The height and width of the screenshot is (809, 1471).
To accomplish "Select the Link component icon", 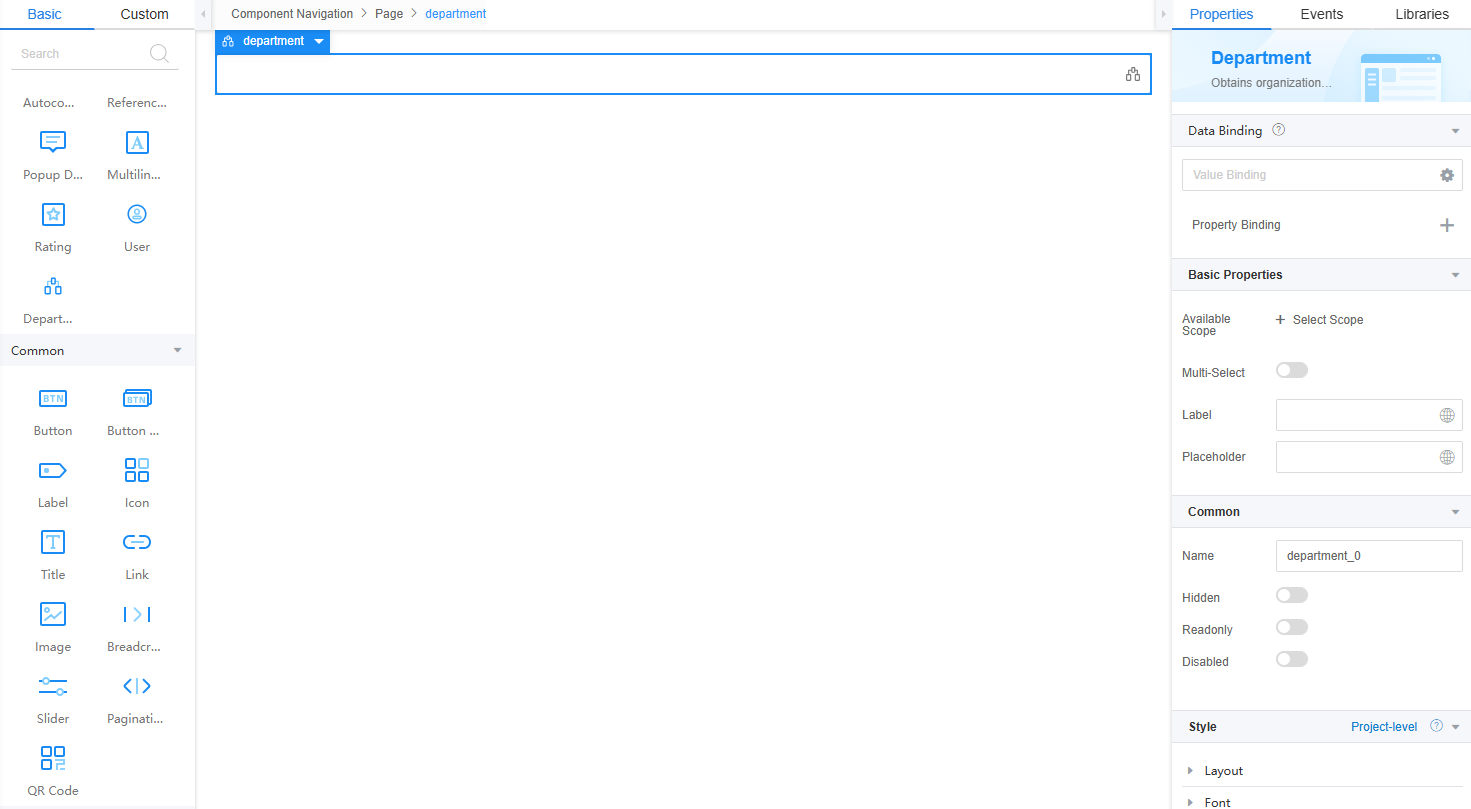I will (x=137, y=542).
